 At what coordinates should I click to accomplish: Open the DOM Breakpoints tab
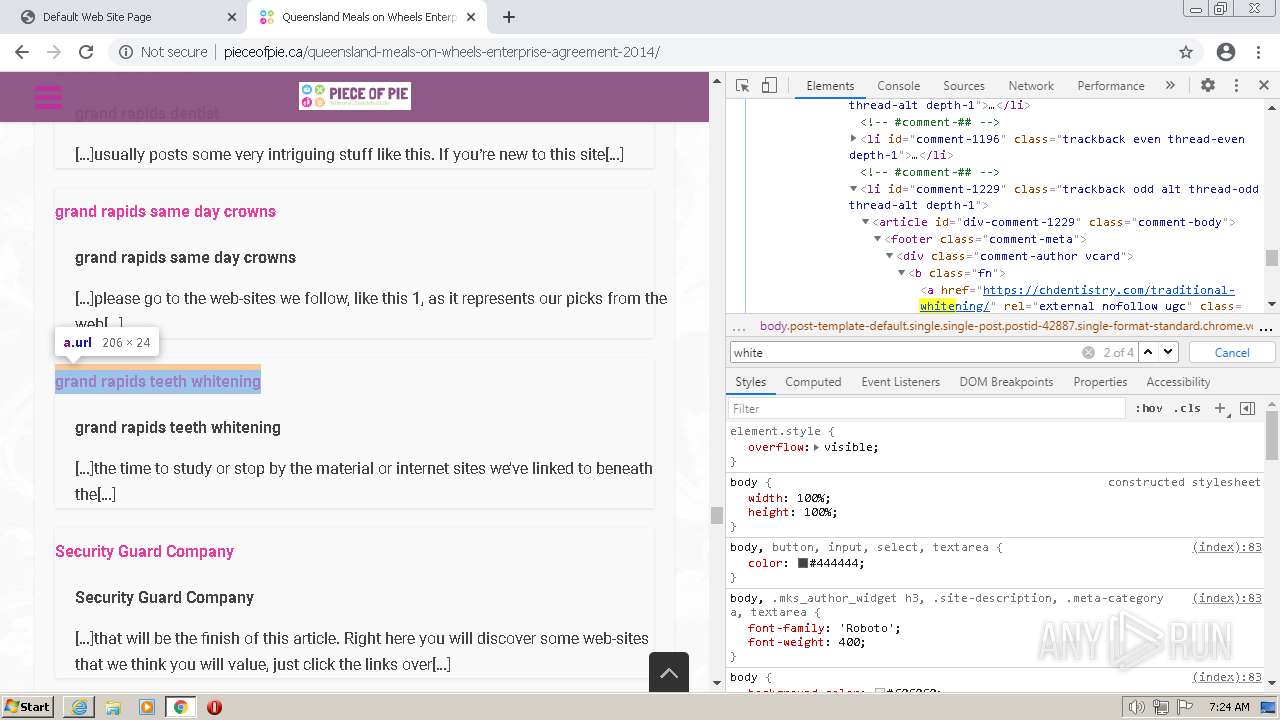(x=1006, y=382)
